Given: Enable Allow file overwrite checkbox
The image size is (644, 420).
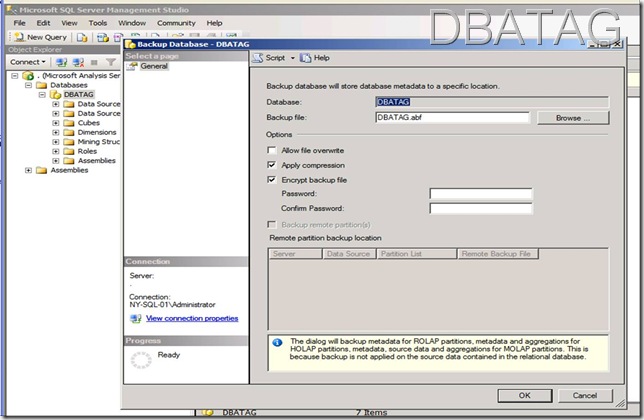Looking at the screenshot, I should click(x=271, y=150).
